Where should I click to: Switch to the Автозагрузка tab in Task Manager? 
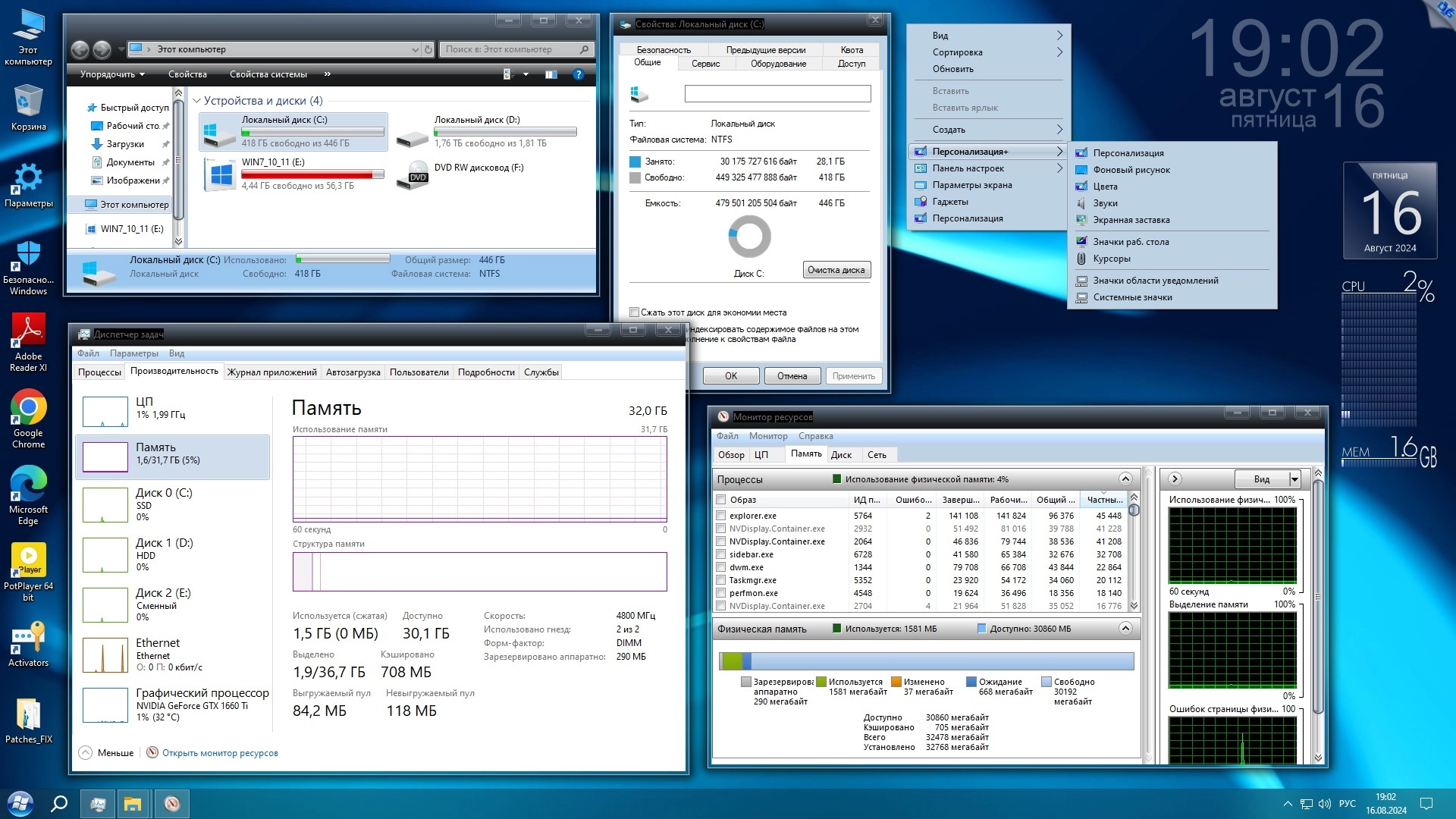point(353,372)
